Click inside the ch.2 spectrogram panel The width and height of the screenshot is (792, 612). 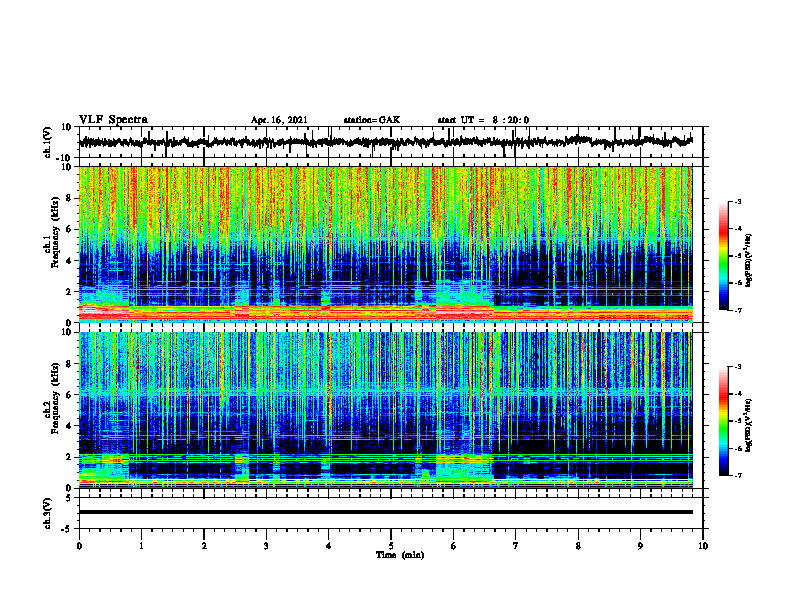[x=386, y=410]
